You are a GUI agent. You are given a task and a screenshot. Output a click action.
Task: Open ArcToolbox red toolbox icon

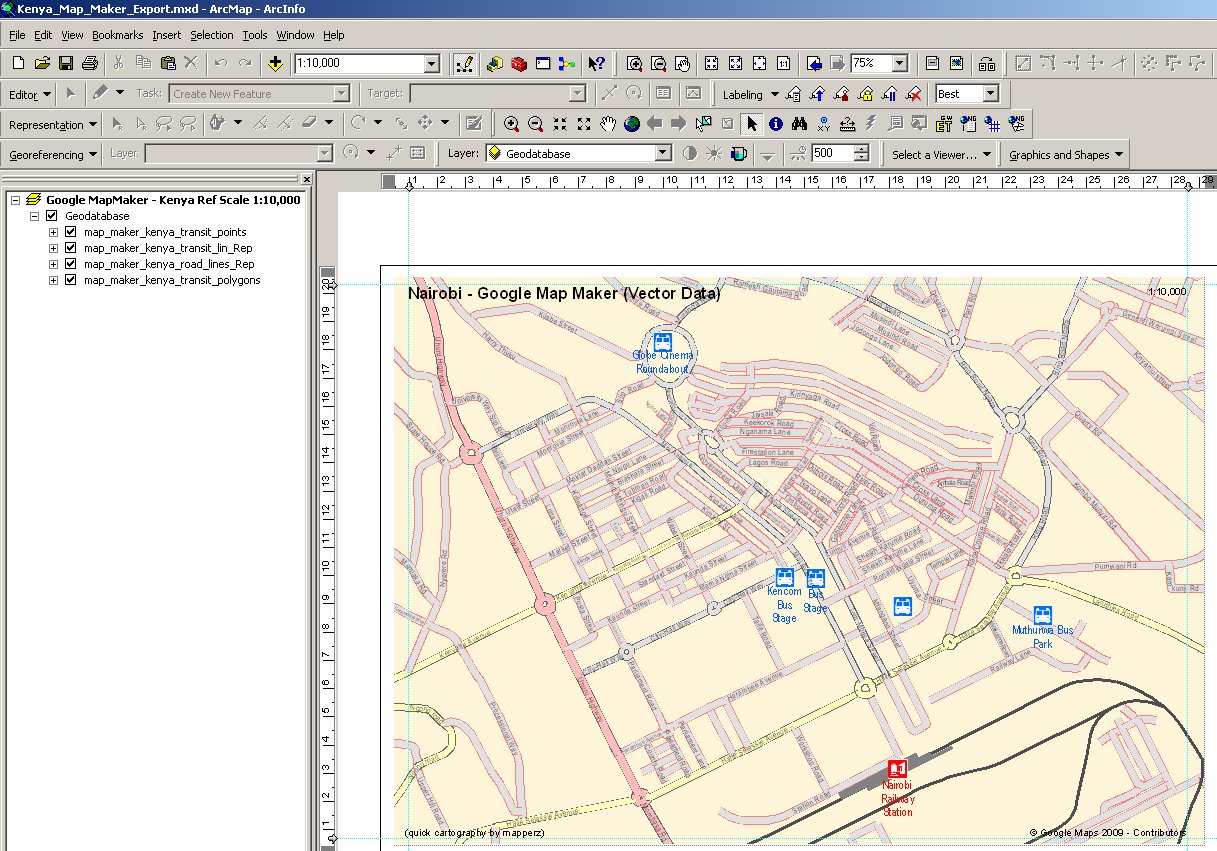click(519, 63)
